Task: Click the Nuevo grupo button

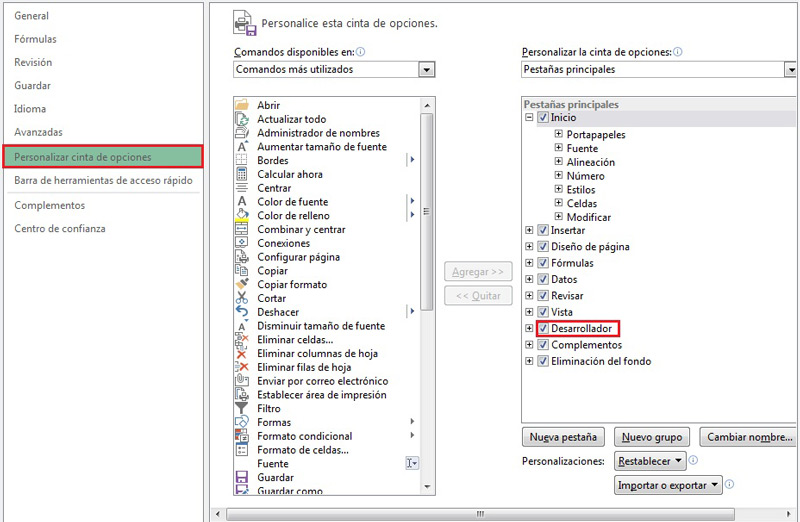Action: pyautogui.click(x=652, y=437)
